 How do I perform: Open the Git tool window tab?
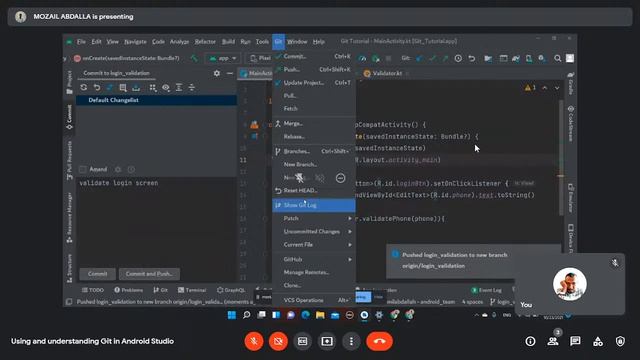pos(160,290)
